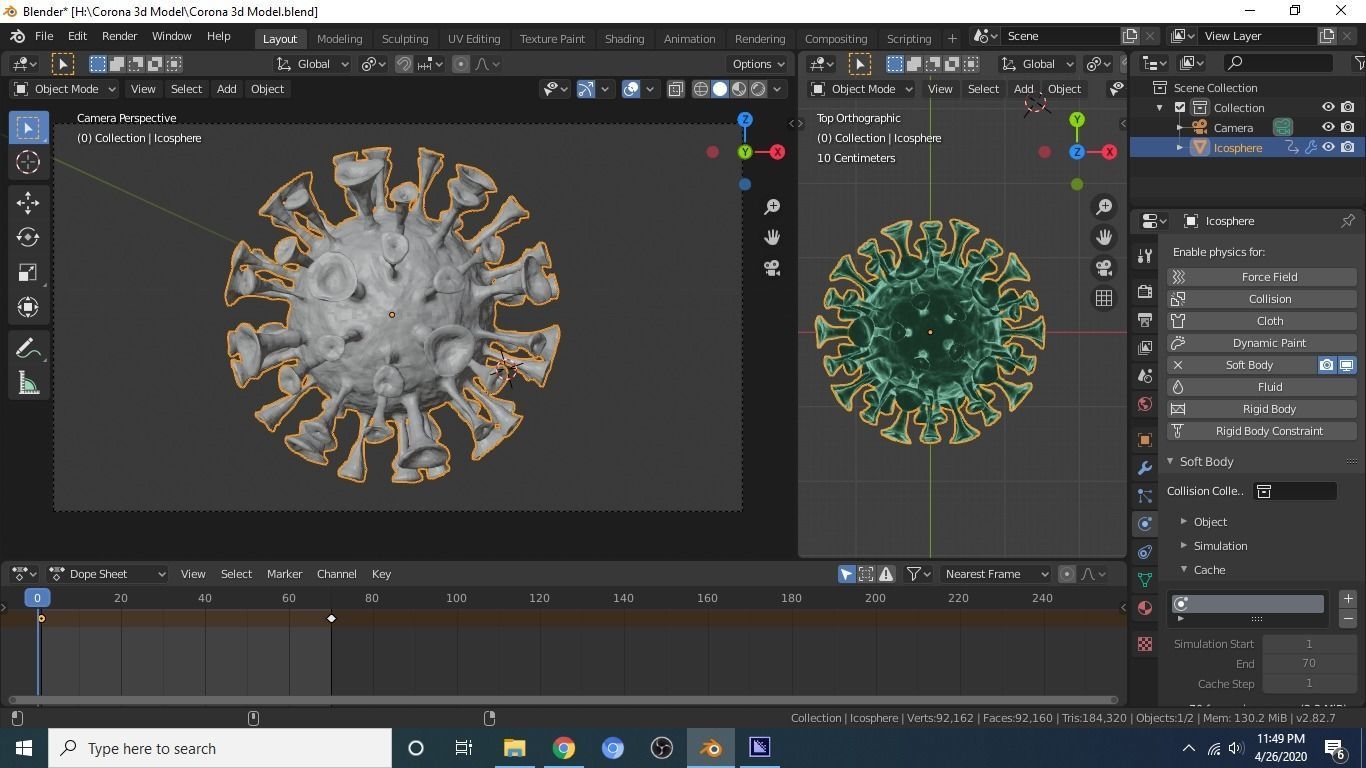Expand the Object subpanel under Soft Body

click(1184, 522)
